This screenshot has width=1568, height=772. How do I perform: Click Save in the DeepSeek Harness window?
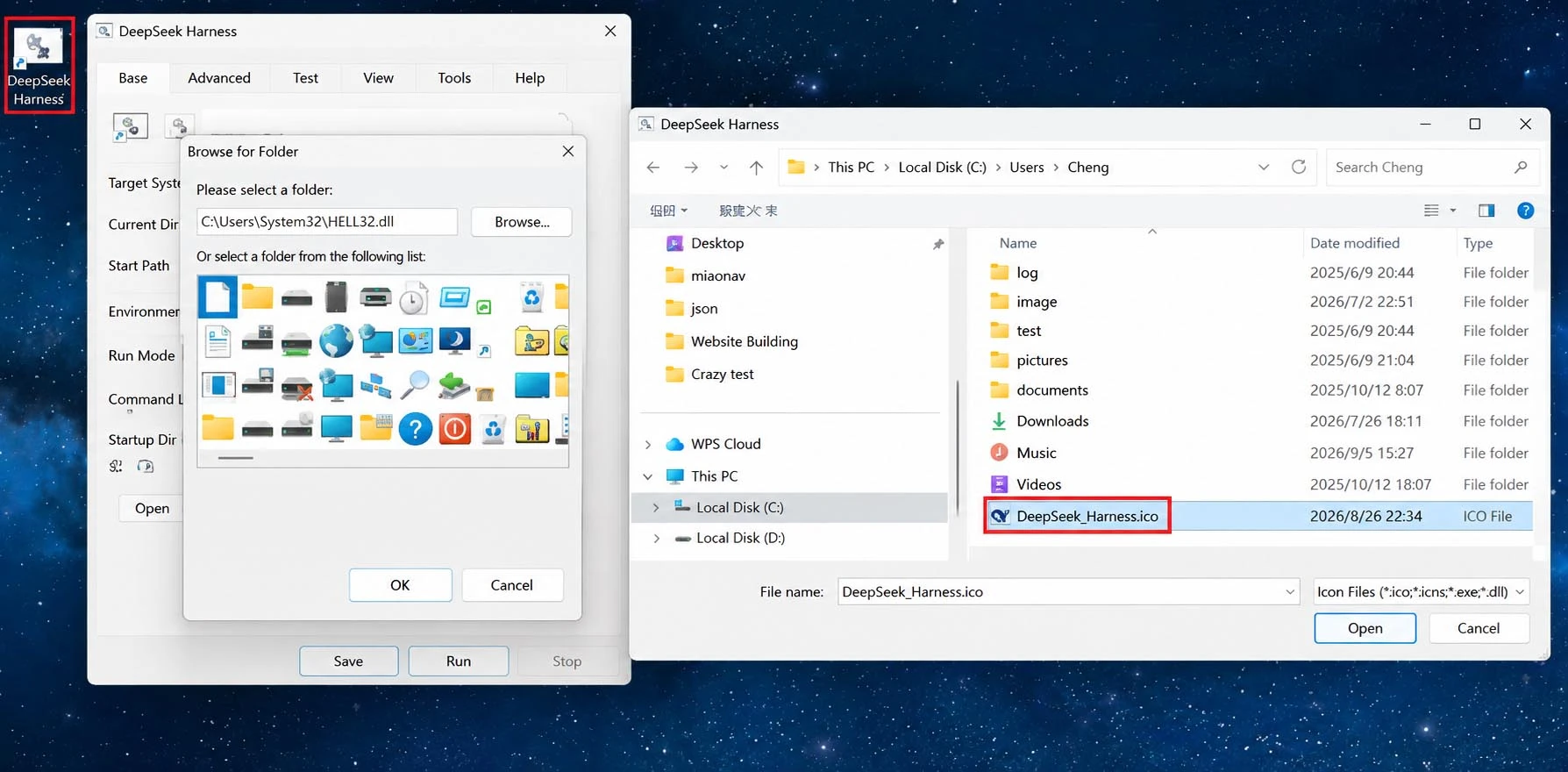[348, 661]
